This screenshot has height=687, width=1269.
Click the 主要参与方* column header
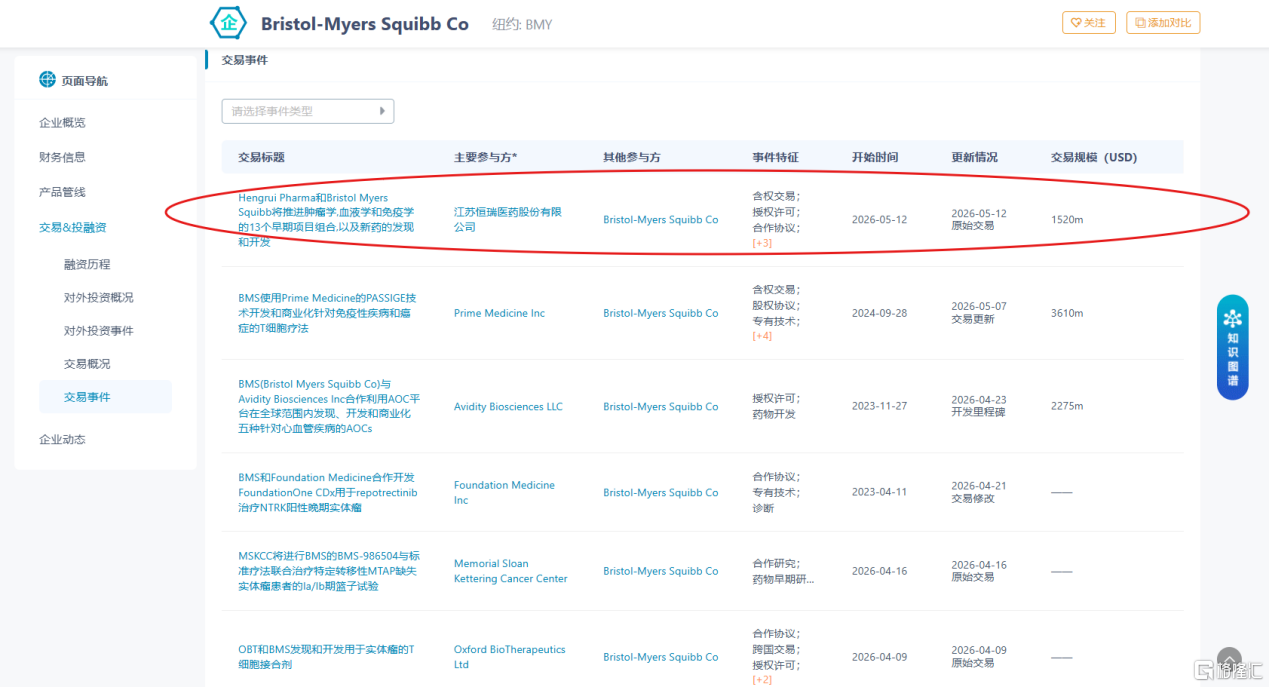[485, 157]
